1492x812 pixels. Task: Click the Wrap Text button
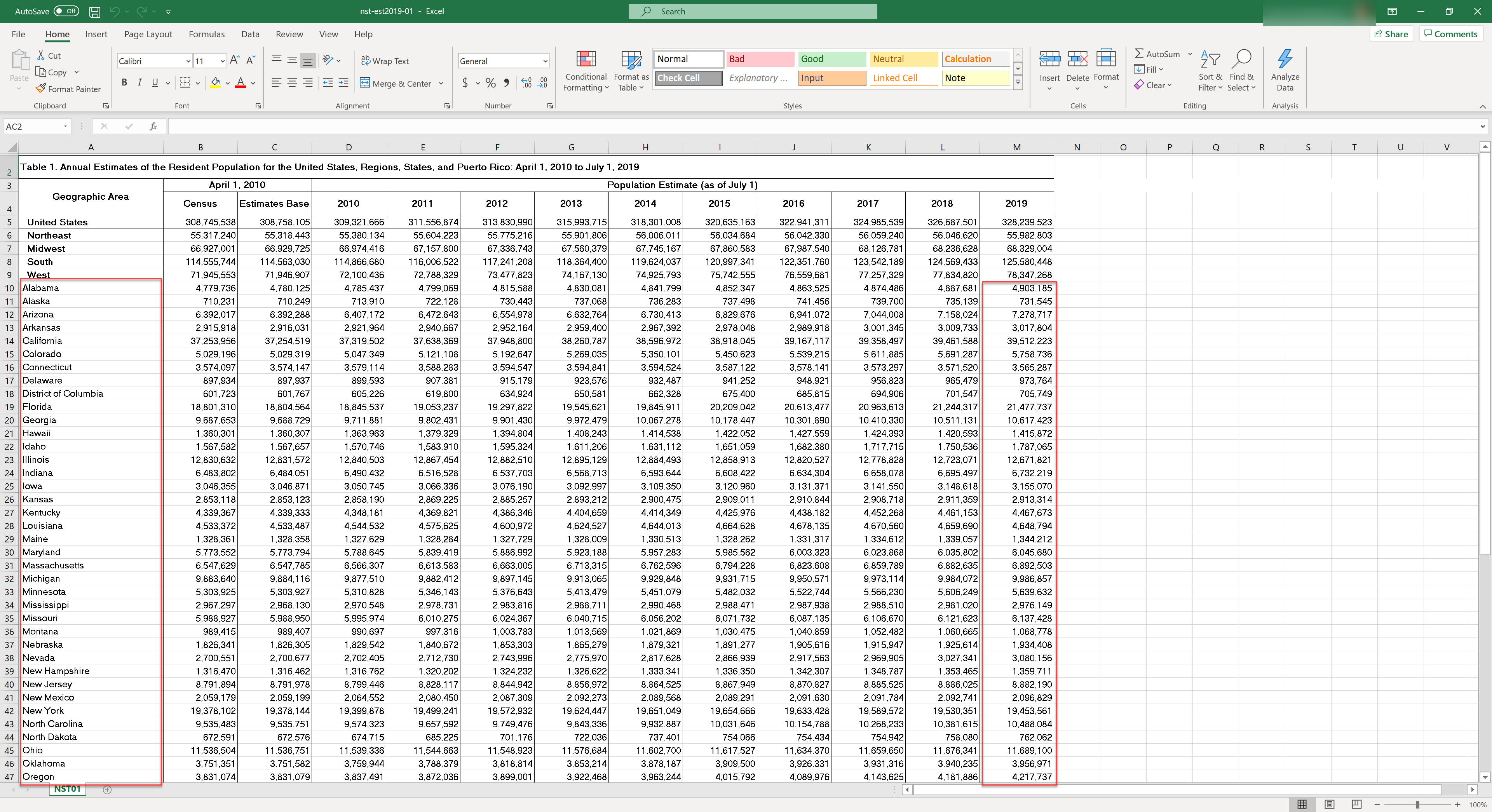tap(385, 61)
